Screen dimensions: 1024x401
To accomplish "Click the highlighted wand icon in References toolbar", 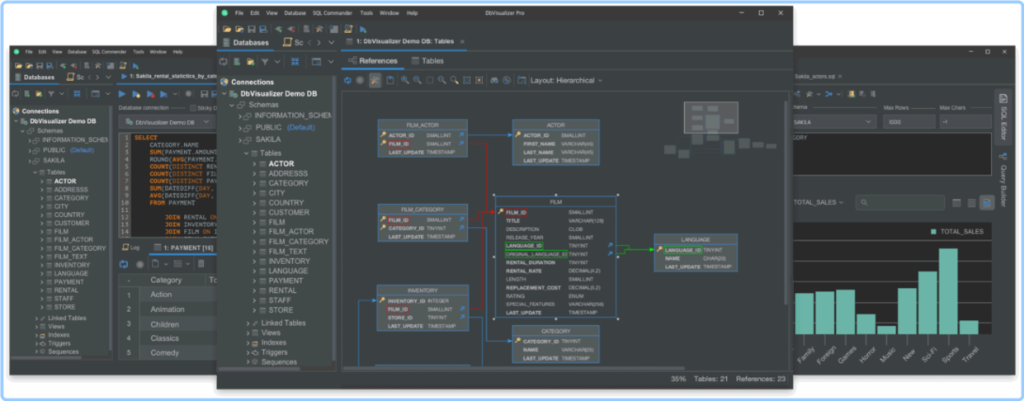I will click(x=375, y=80).
